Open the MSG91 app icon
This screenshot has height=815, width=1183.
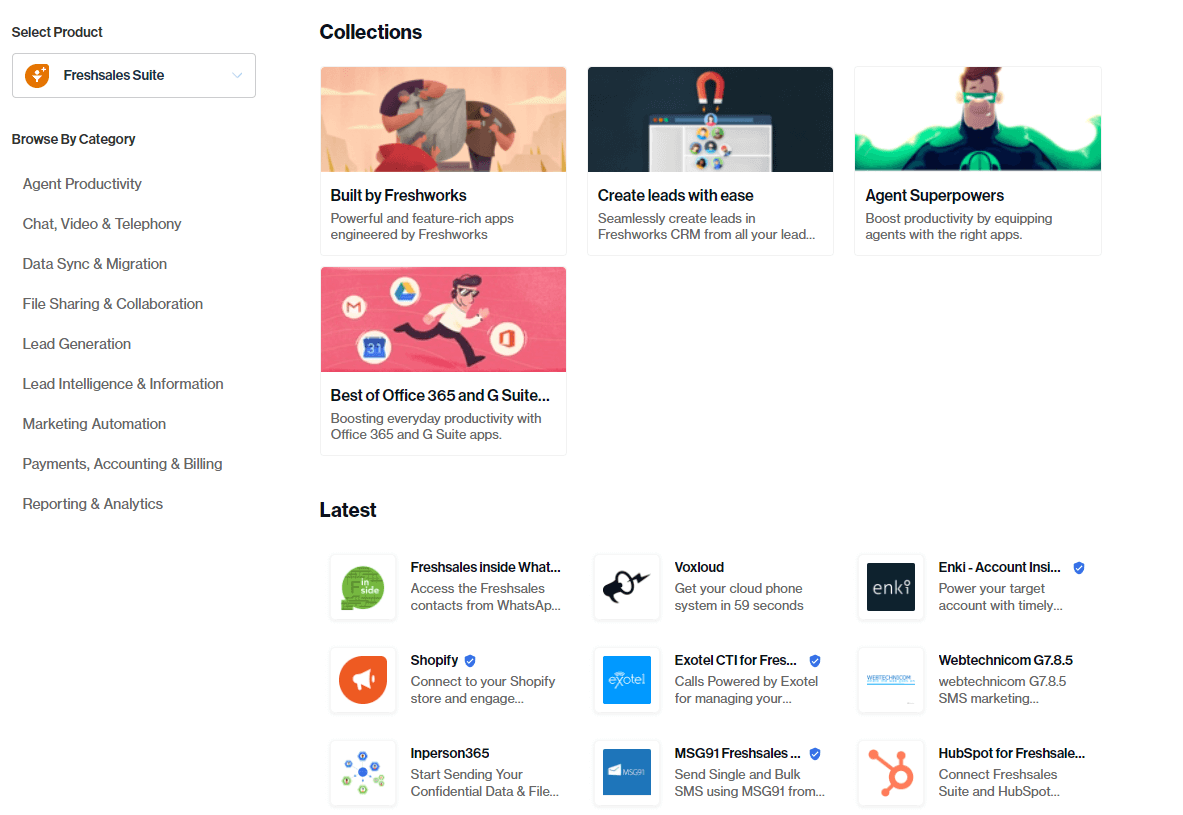627,773
